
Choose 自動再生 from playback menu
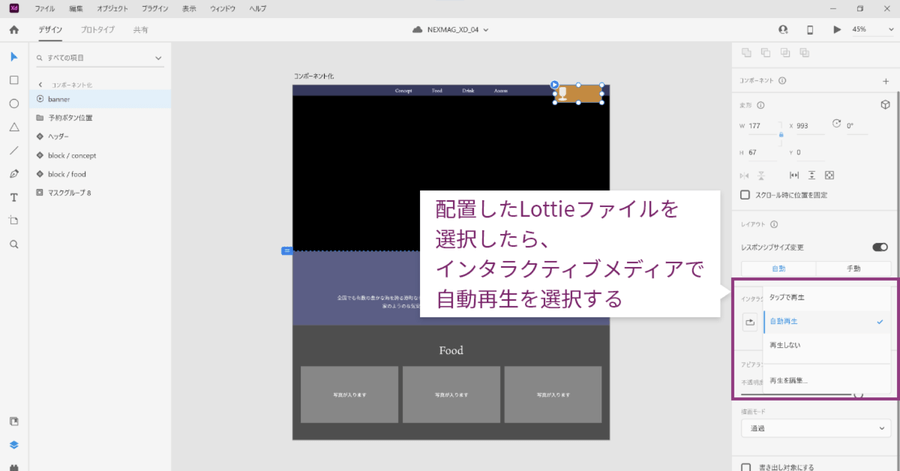click(x=826, y=322)
